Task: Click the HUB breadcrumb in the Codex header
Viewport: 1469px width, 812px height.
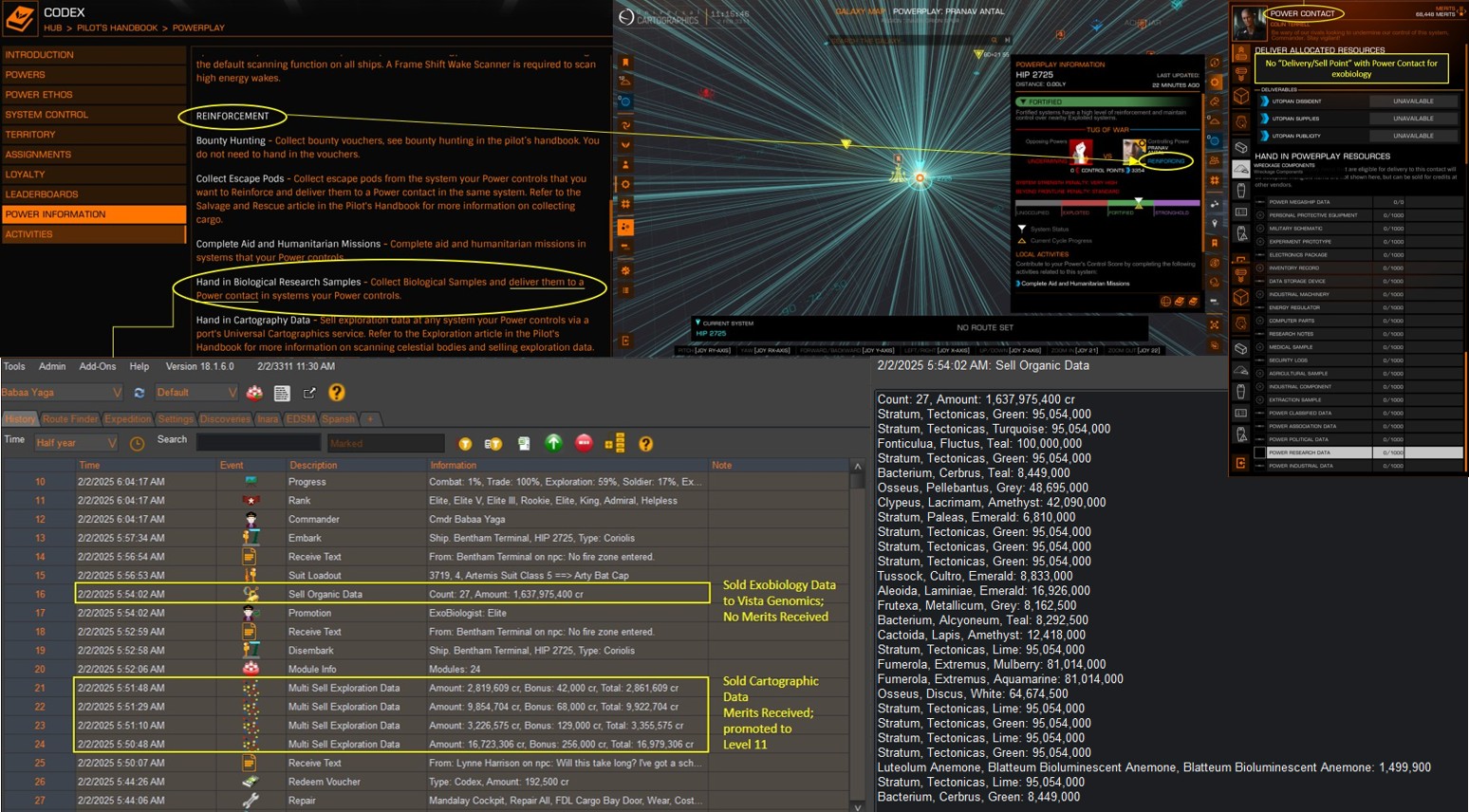Action: pyautogui.click(x=52, y=28)
